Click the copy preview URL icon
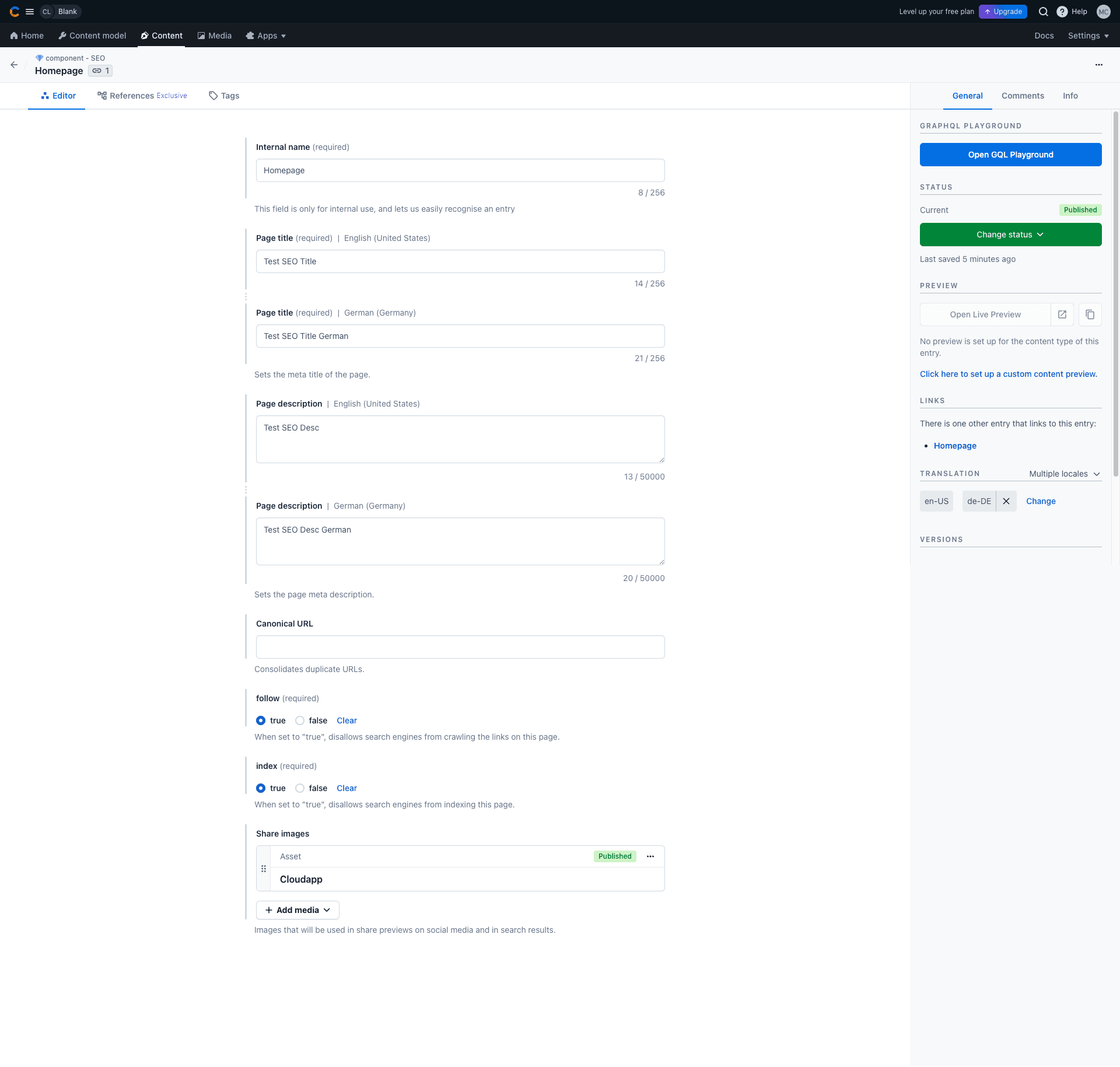1120x1067 pixels. point(1090,314)
